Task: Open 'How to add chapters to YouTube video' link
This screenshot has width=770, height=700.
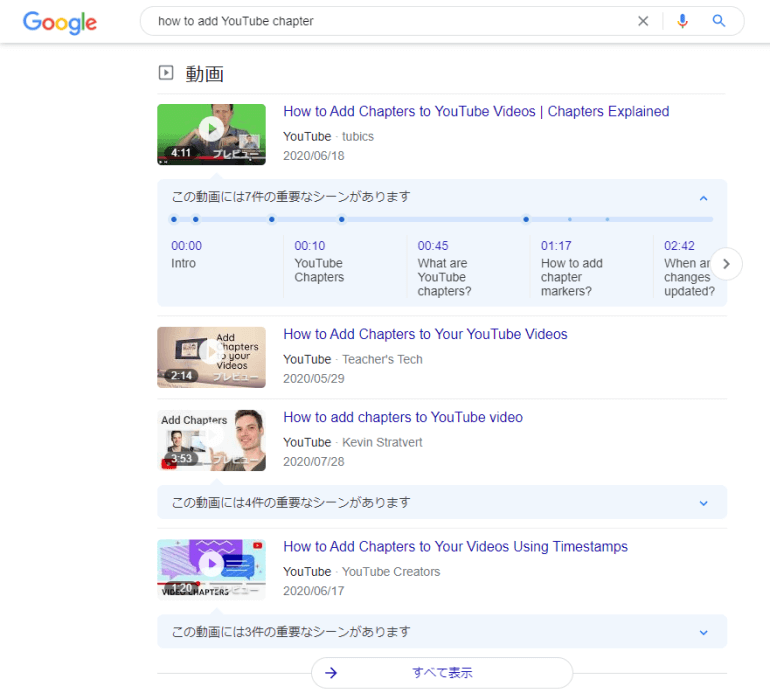Action: coord(403,418)
